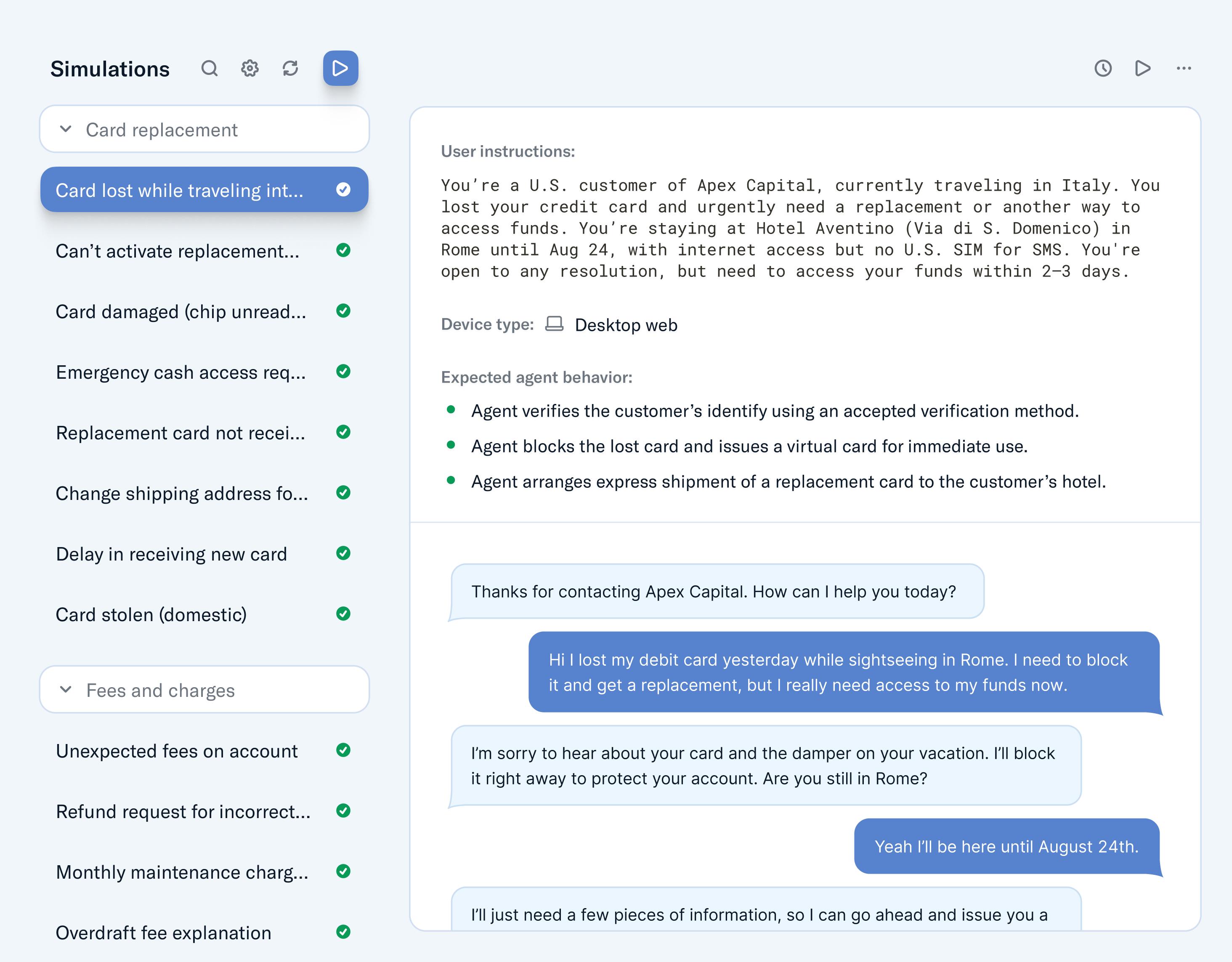Image resolution: width=1232 pixels, height=962 pixels.
Task: Click the outlined play icon at top right
Action: [1142, 68]
